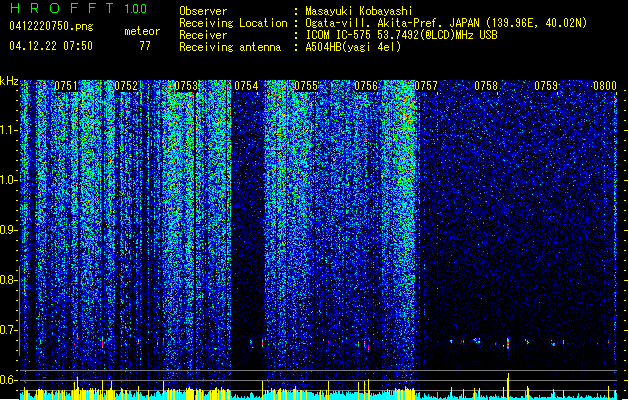Click the meteor count label
Image resolution: width=629 pixels, height=400 pixels.
click(142, 31)
